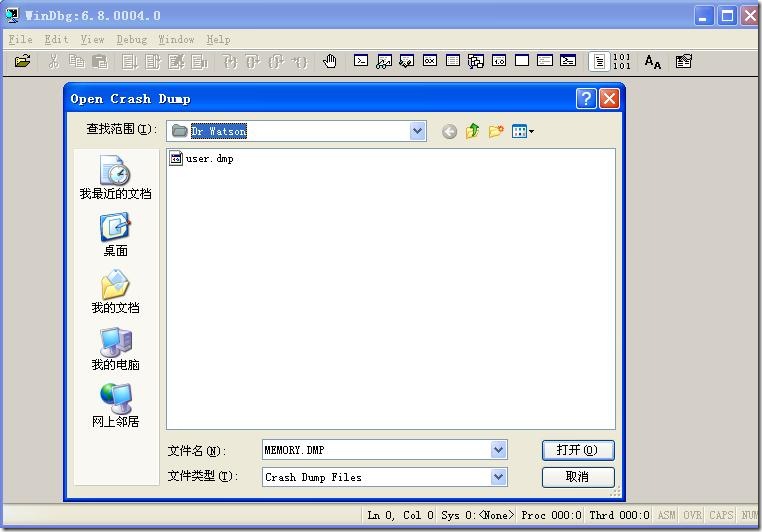Click the Copy toolbar icon
This screenshot has width=762, height=532.
tap(77, 61)
